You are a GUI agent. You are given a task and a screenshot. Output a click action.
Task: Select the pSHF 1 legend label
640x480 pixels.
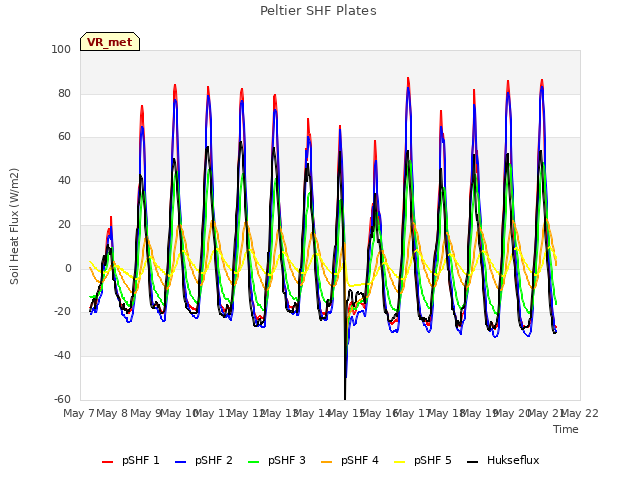click(x=141, y=460)
